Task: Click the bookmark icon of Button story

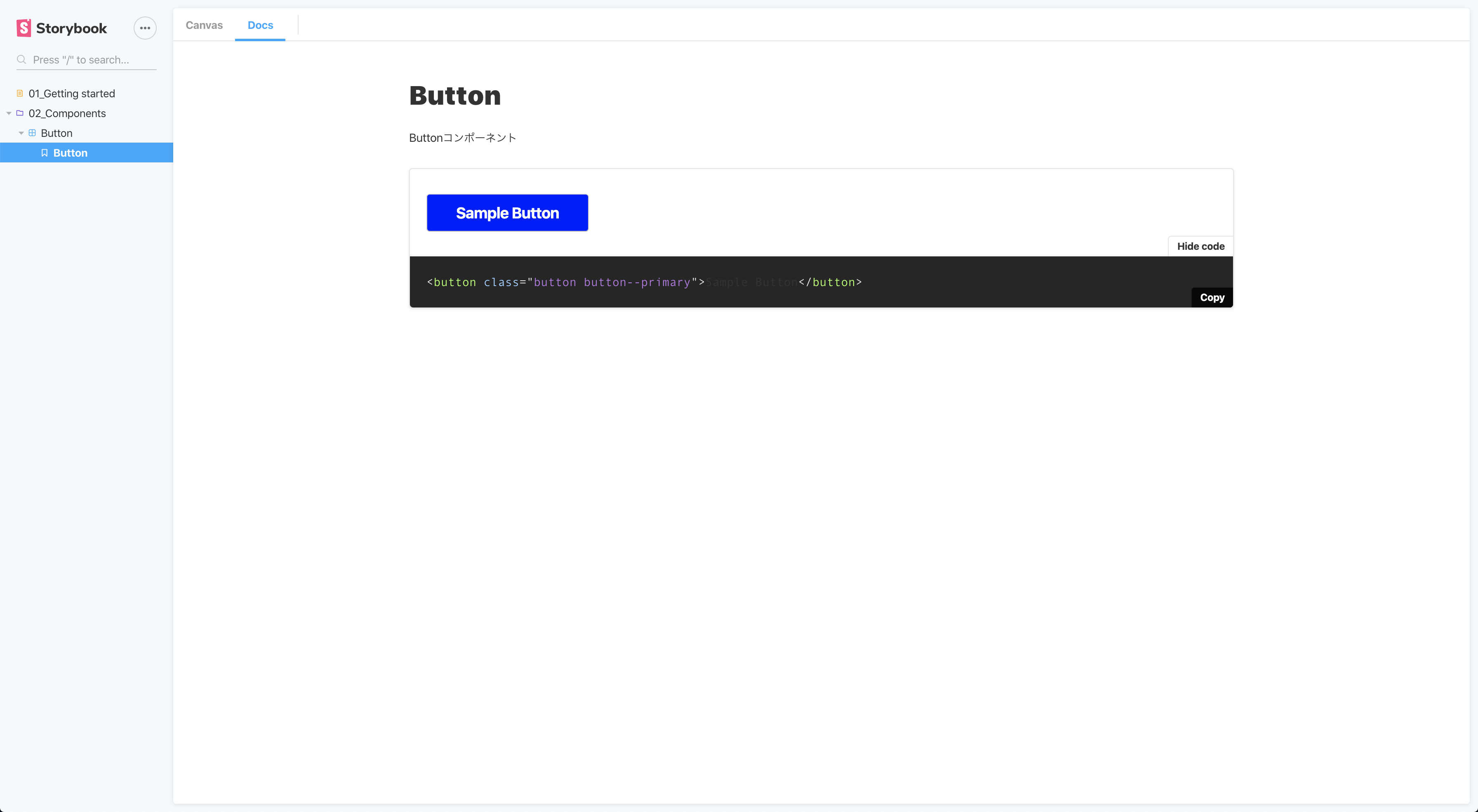Action: click(x=44, y=153)
